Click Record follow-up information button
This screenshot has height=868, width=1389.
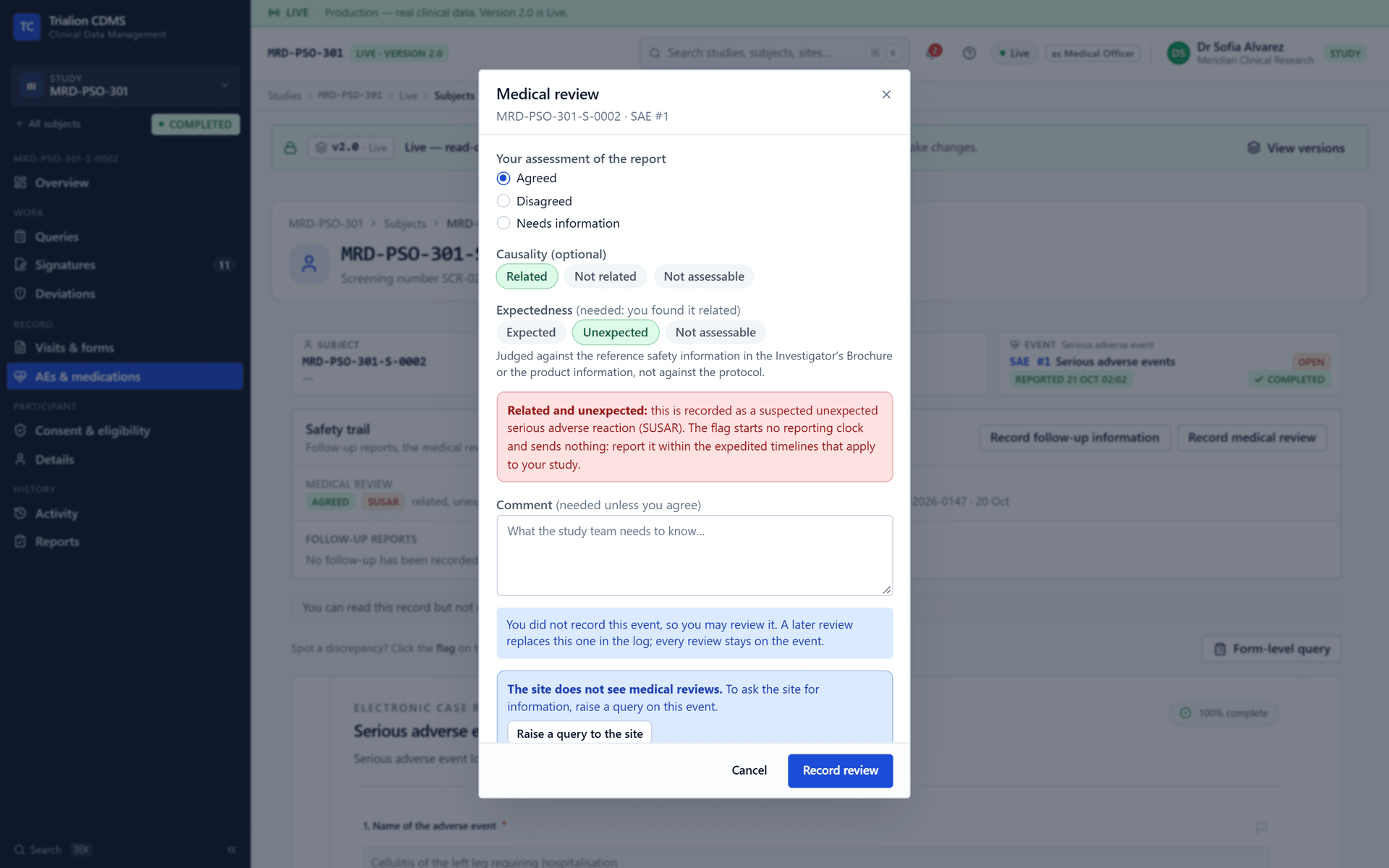tap(1074, 438)
